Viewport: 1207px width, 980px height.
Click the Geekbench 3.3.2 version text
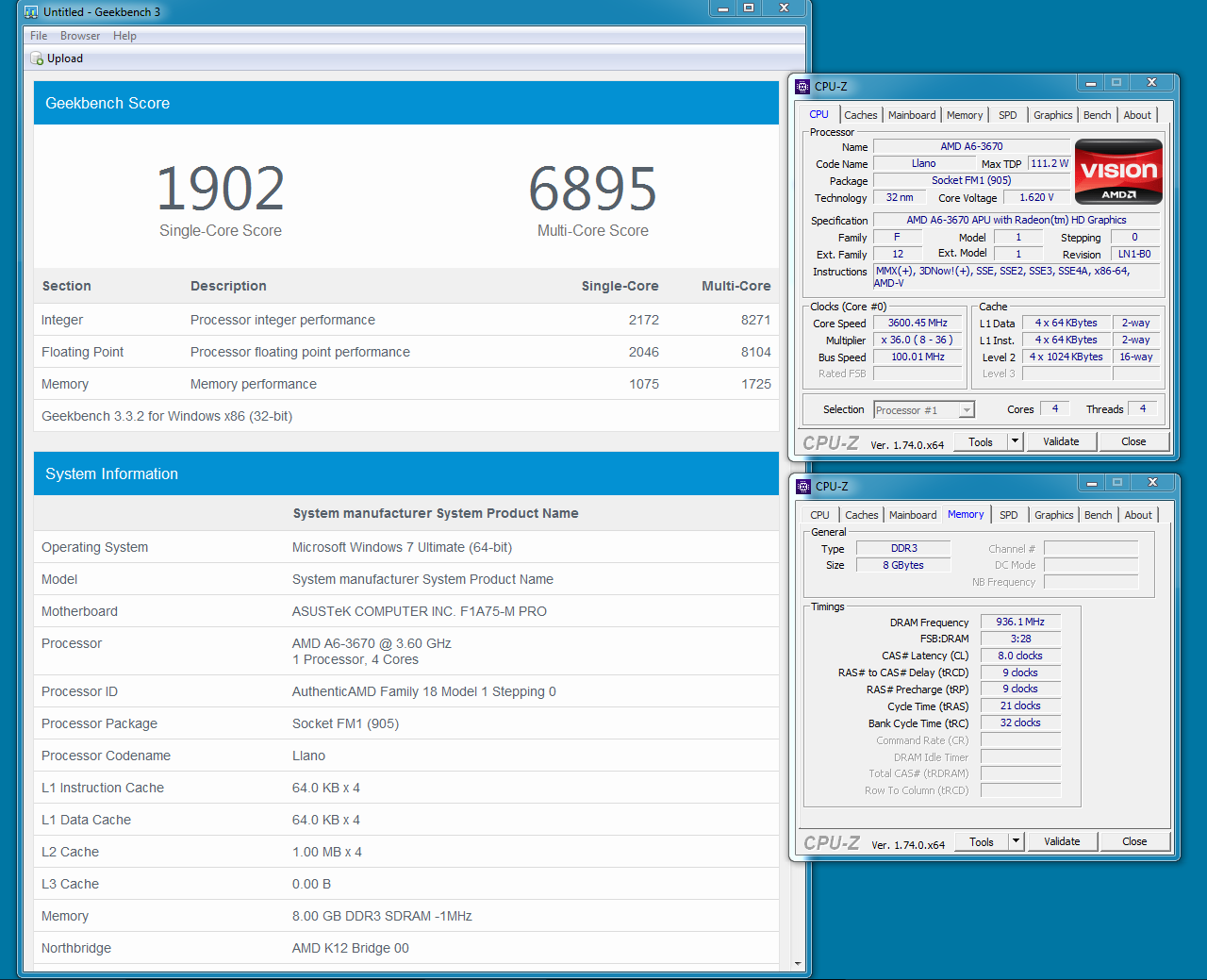[x=167, y=416]
